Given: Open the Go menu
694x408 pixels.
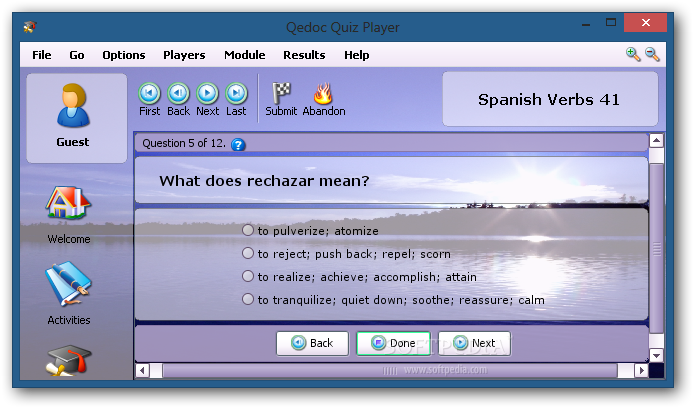Looking at the screenshot, I should coord(77,55).
